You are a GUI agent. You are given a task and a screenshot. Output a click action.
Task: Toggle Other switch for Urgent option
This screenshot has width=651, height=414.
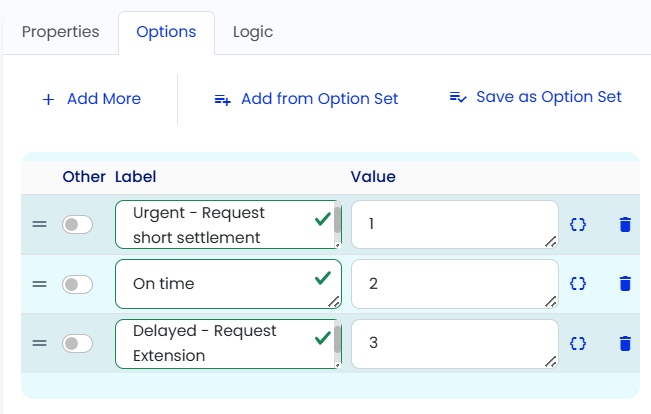pos(77,225)
